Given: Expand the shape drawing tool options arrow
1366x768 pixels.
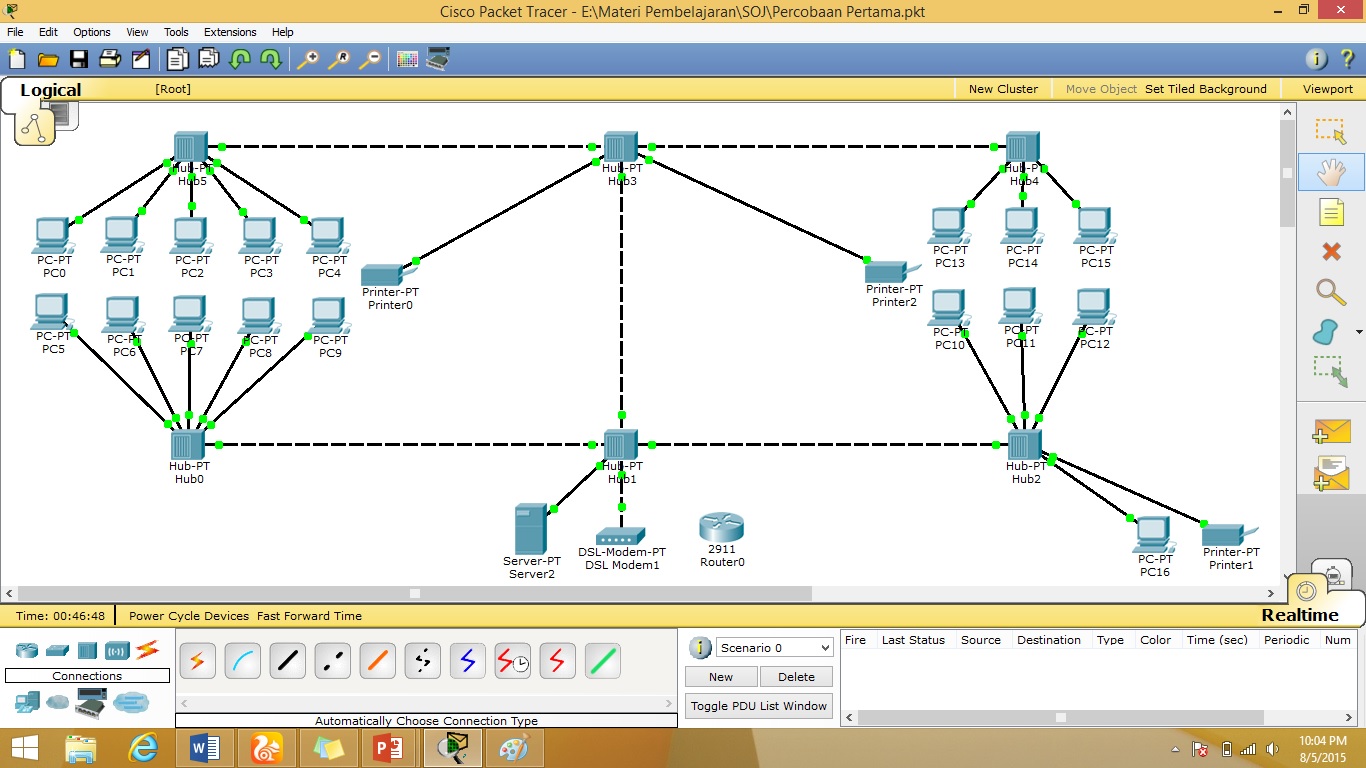Looking at the screenshot, I should [1357, 331].
